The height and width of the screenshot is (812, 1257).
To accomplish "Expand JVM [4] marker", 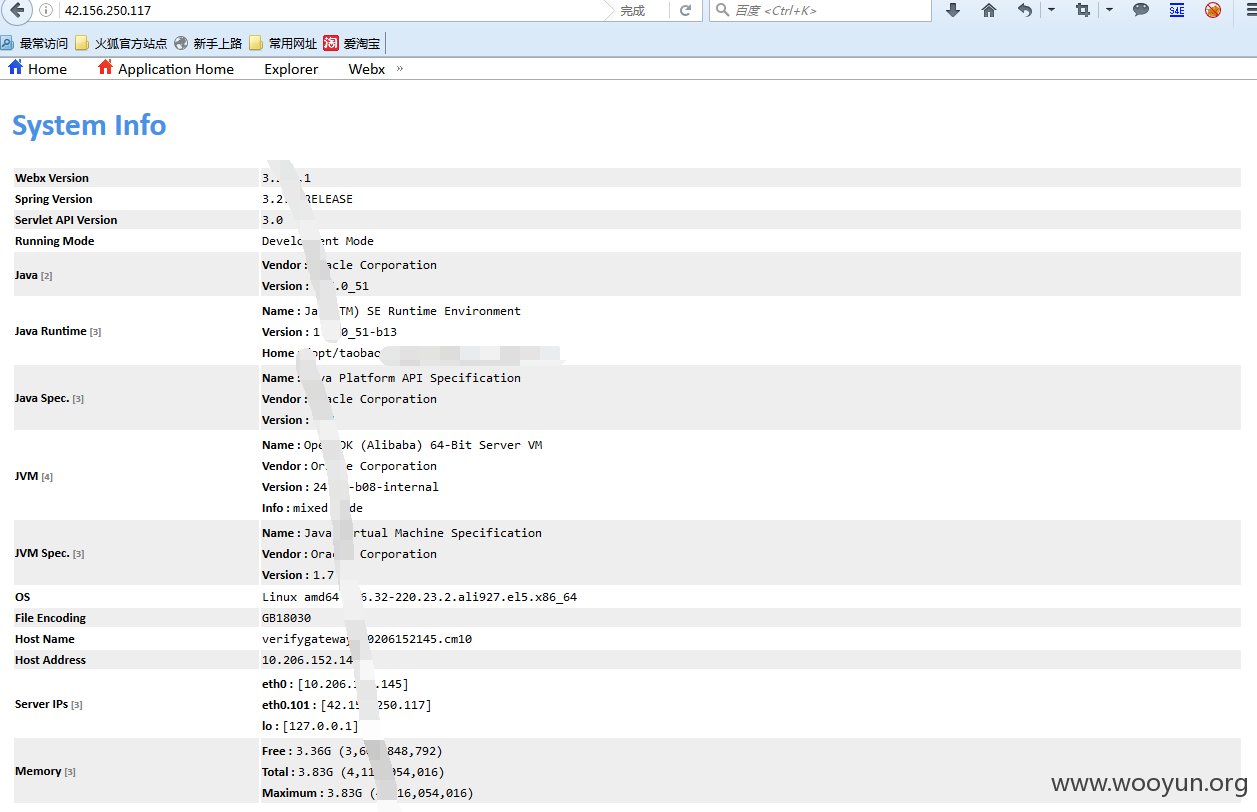I will coord(47,477).
